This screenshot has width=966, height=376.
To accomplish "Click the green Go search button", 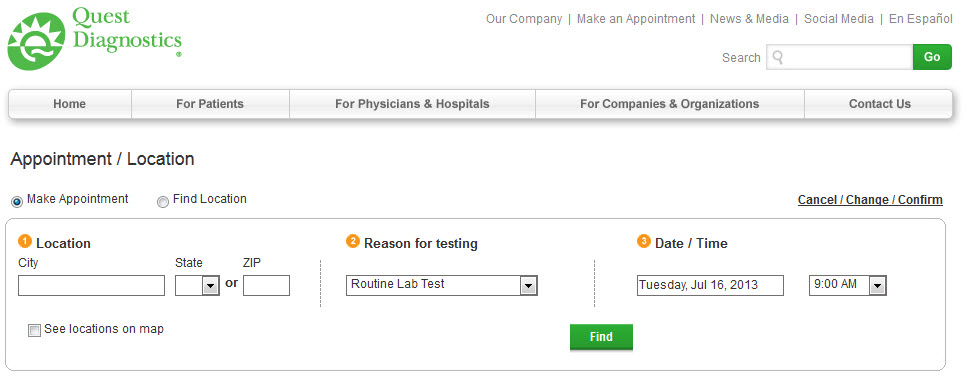I will (932, 57).
